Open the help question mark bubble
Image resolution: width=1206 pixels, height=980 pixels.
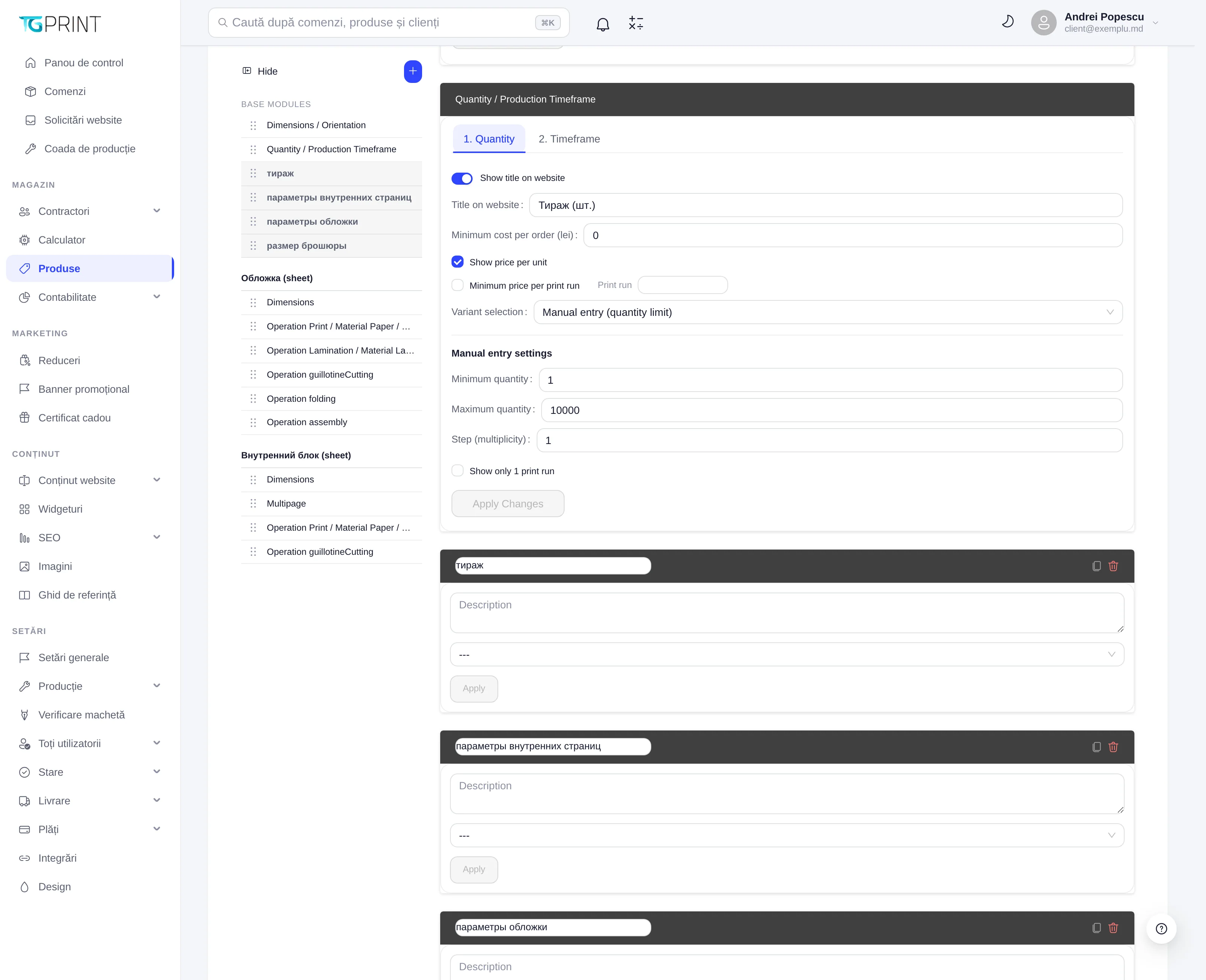[1162, 929]
